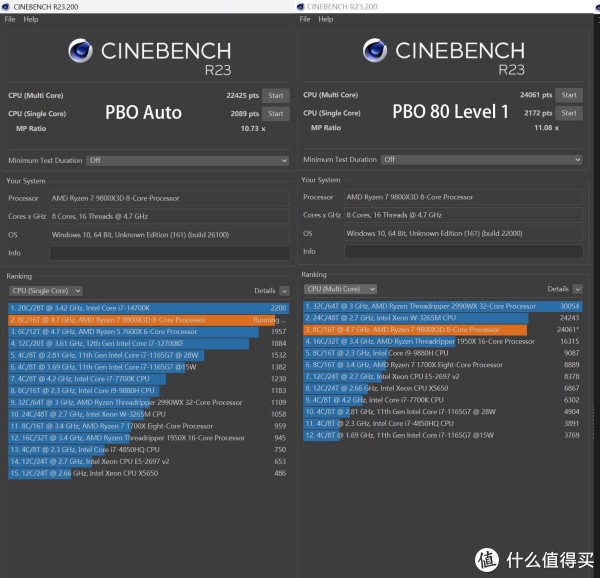Image resolution: width=600 pixels, height=578 pixels.
Task: Click 24061 pts Multi Core score
Action: [536, 95]
